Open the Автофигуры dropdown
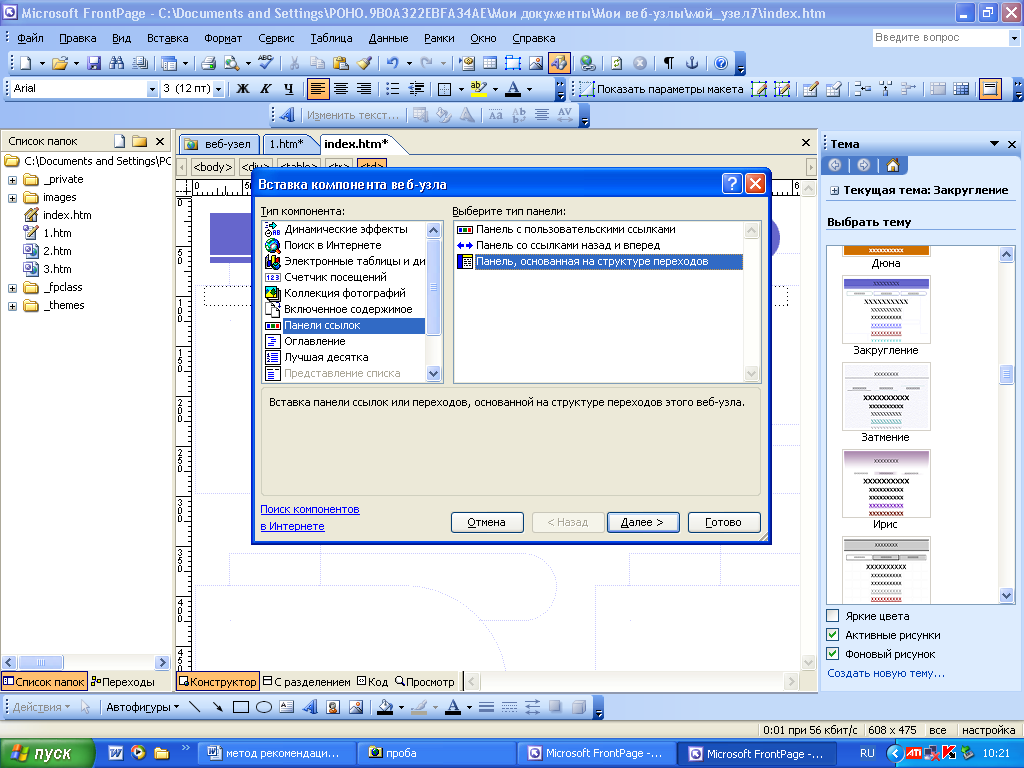 pyautogui.click(x=142, y=707)
